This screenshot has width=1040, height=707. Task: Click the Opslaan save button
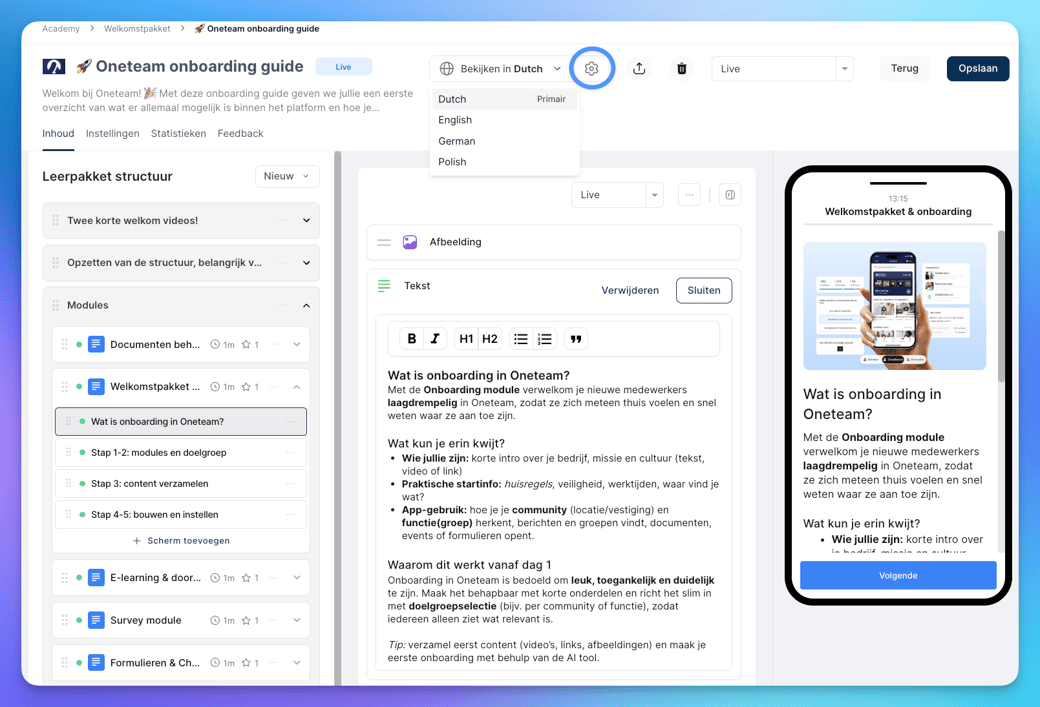978,68
